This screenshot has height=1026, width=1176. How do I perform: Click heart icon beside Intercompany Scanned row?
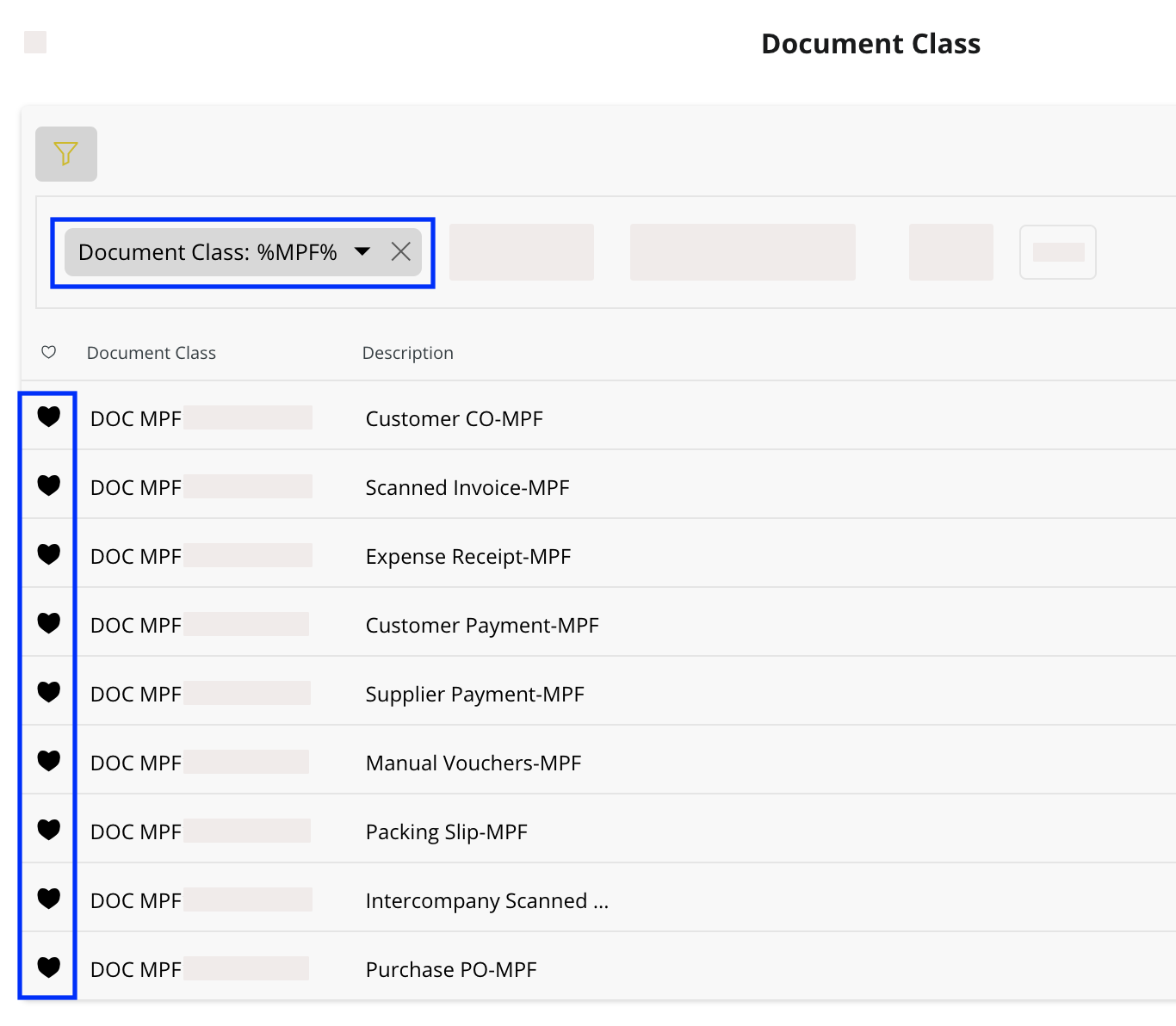[x=49, y=899]
